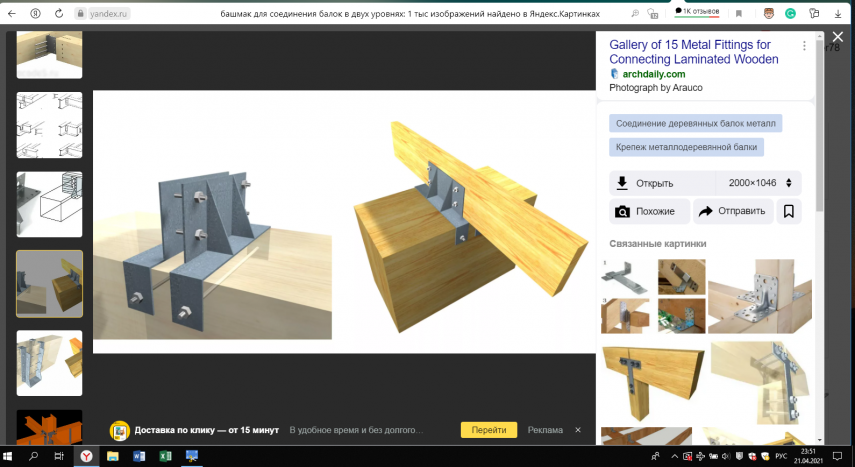Screen dimensions: 855x467
Task: Share image using Отправить button
Action: (x=733, y=211)
